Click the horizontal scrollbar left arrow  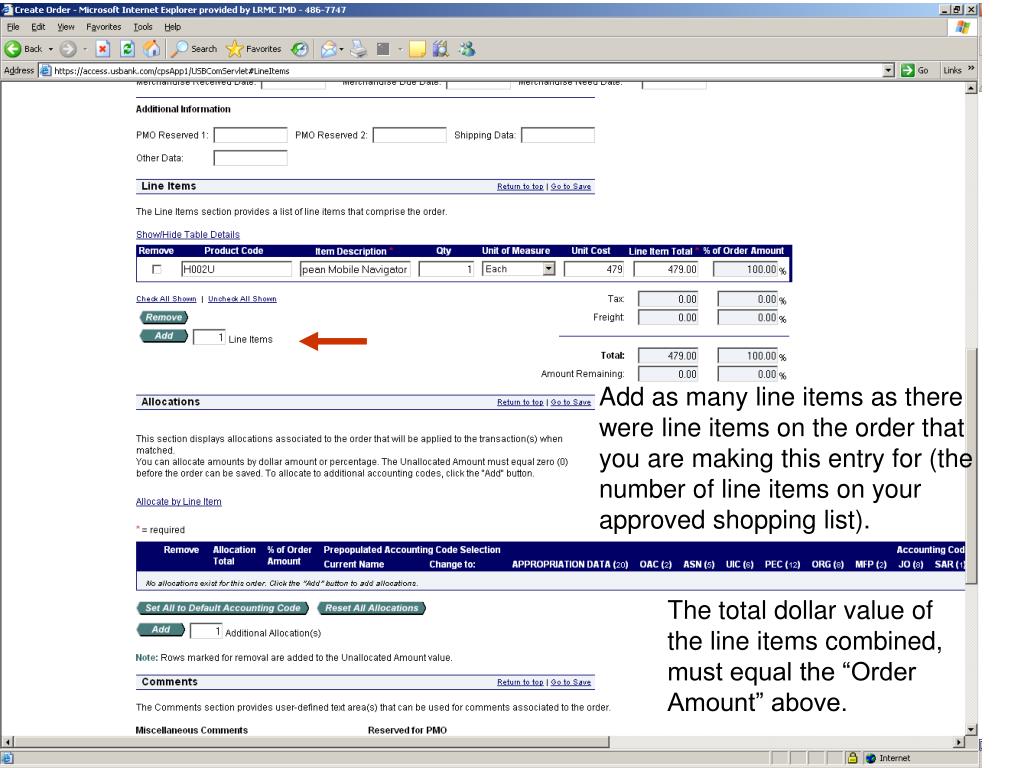coord(7,742)
